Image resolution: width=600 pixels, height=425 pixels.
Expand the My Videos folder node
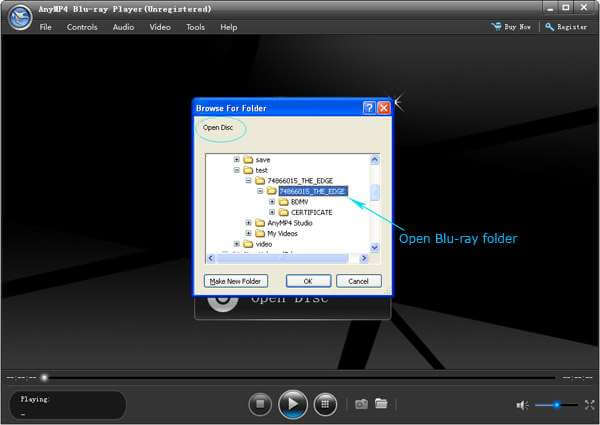click(248, 233)
